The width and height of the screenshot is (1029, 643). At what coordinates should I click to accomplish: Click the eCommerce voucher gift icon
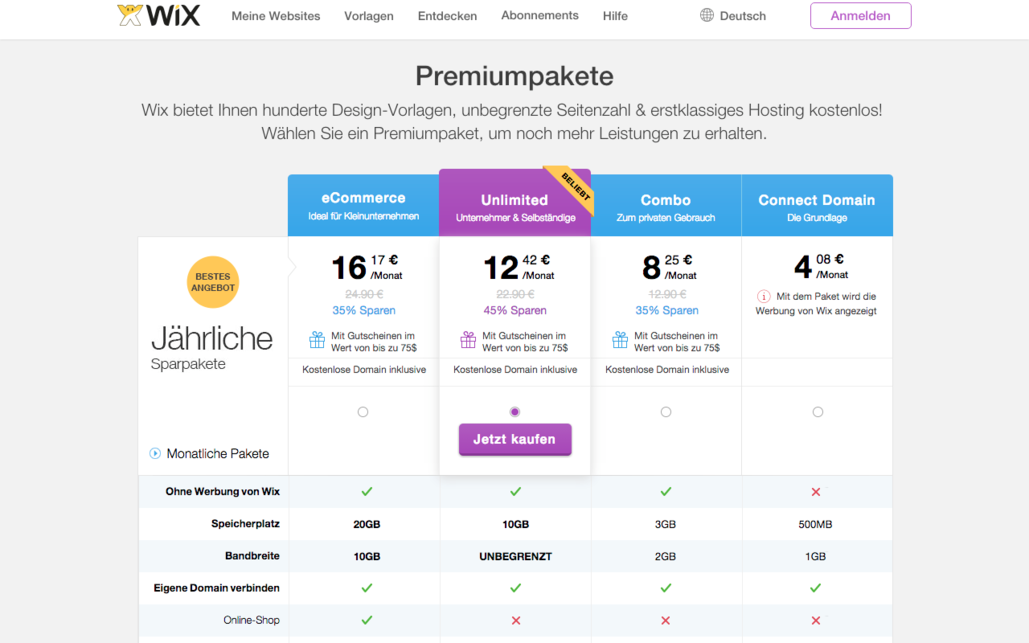click(317, 340)
